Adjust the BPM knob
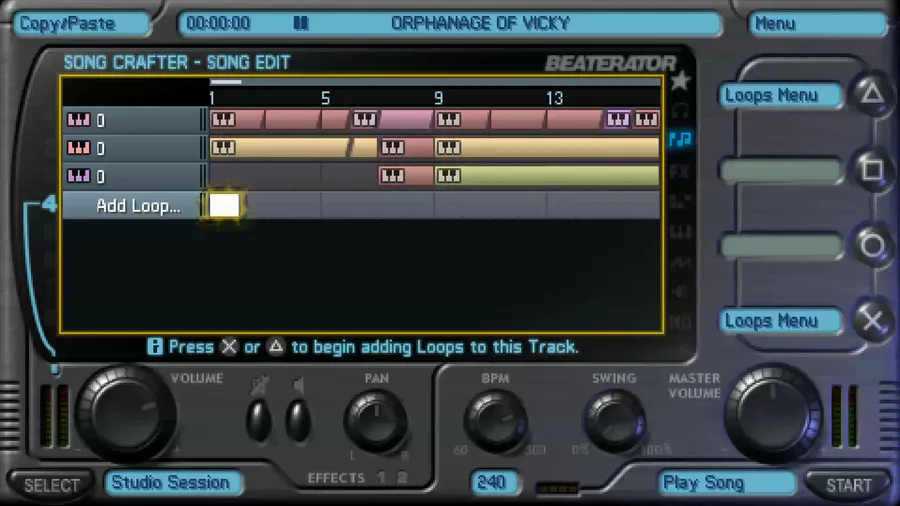900x506 pixels. coord(495,421)
